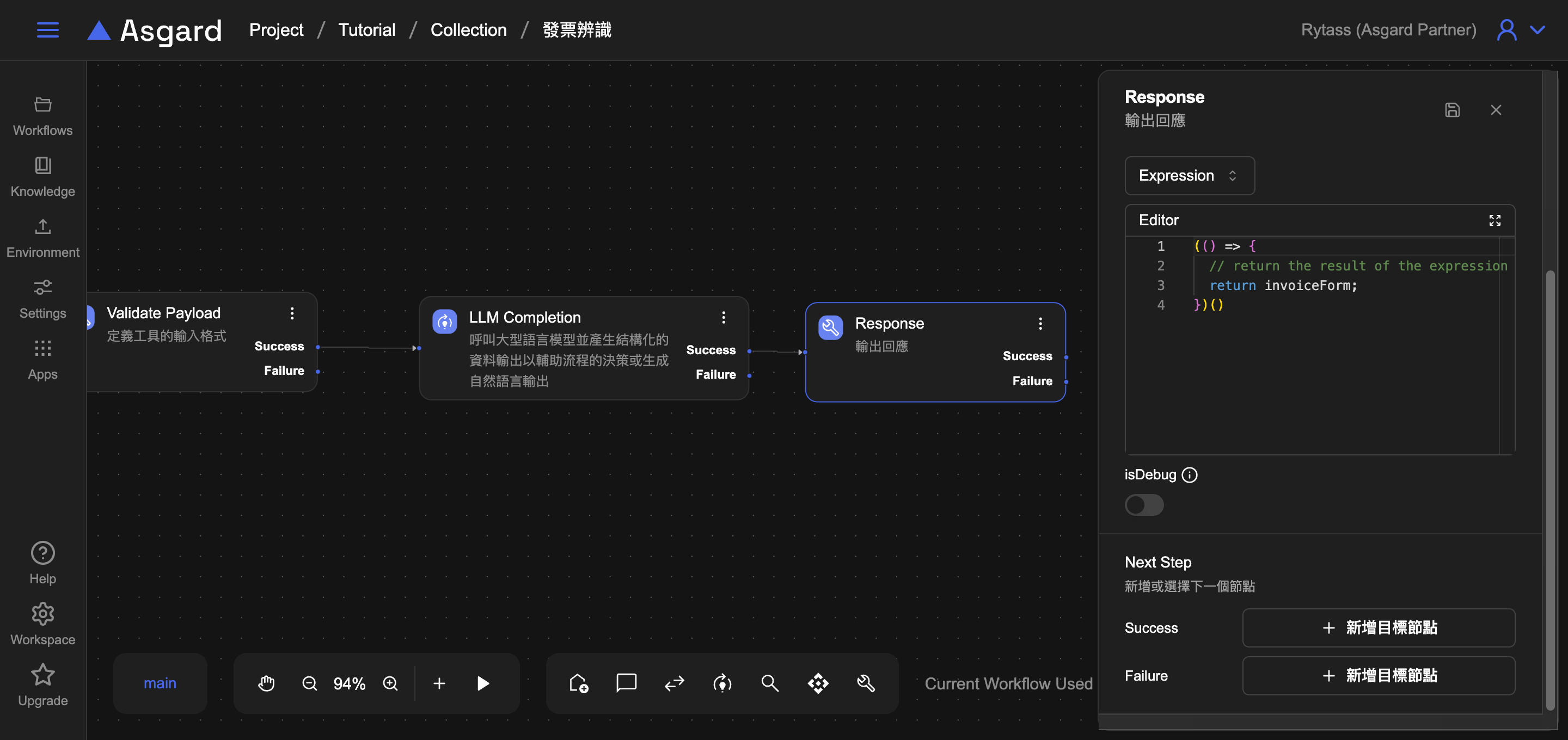Click the zoom in magnifier icon

click(x=390, y=683)
